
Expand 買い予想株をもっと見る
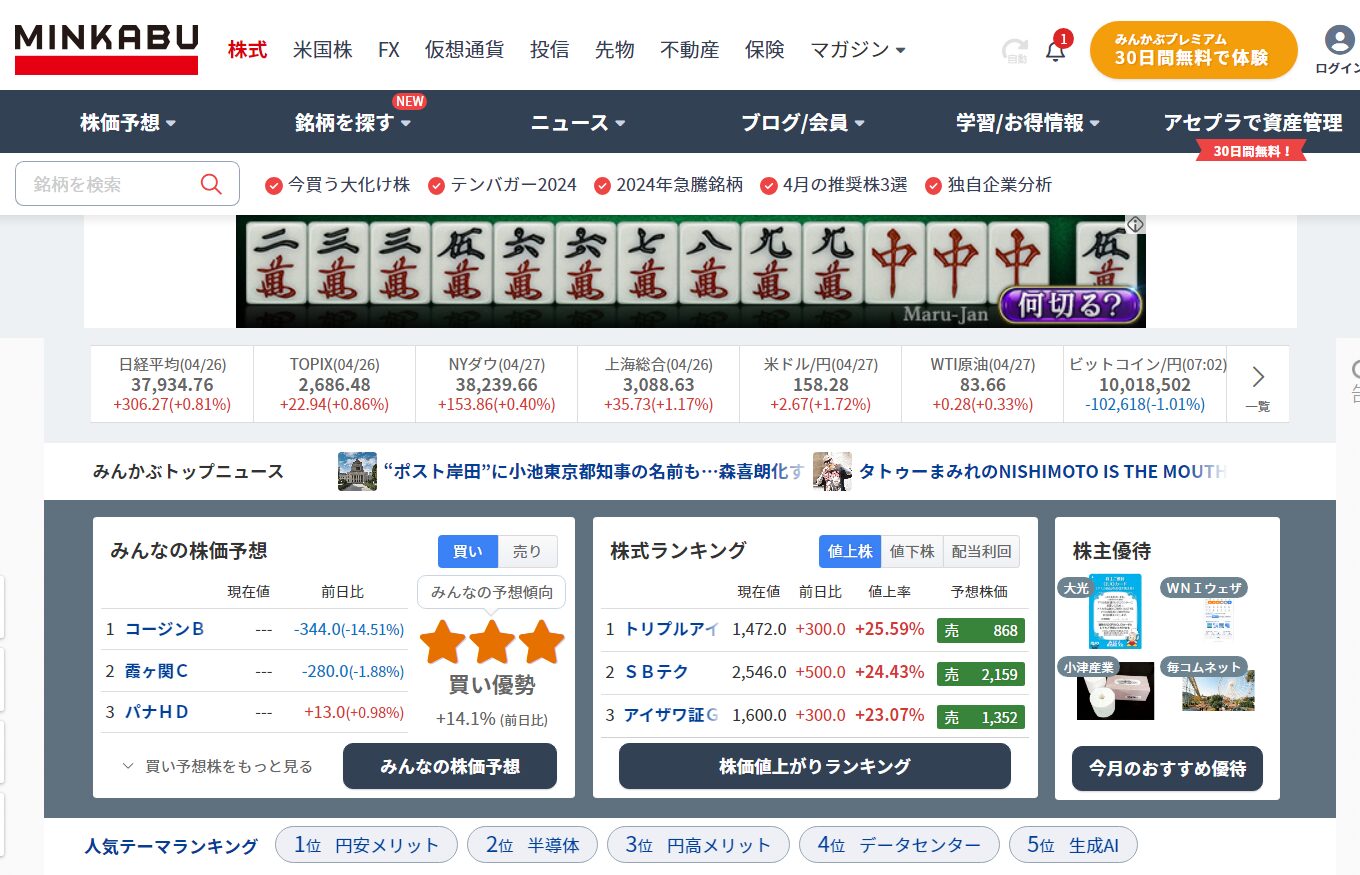(x=217, y=766)
